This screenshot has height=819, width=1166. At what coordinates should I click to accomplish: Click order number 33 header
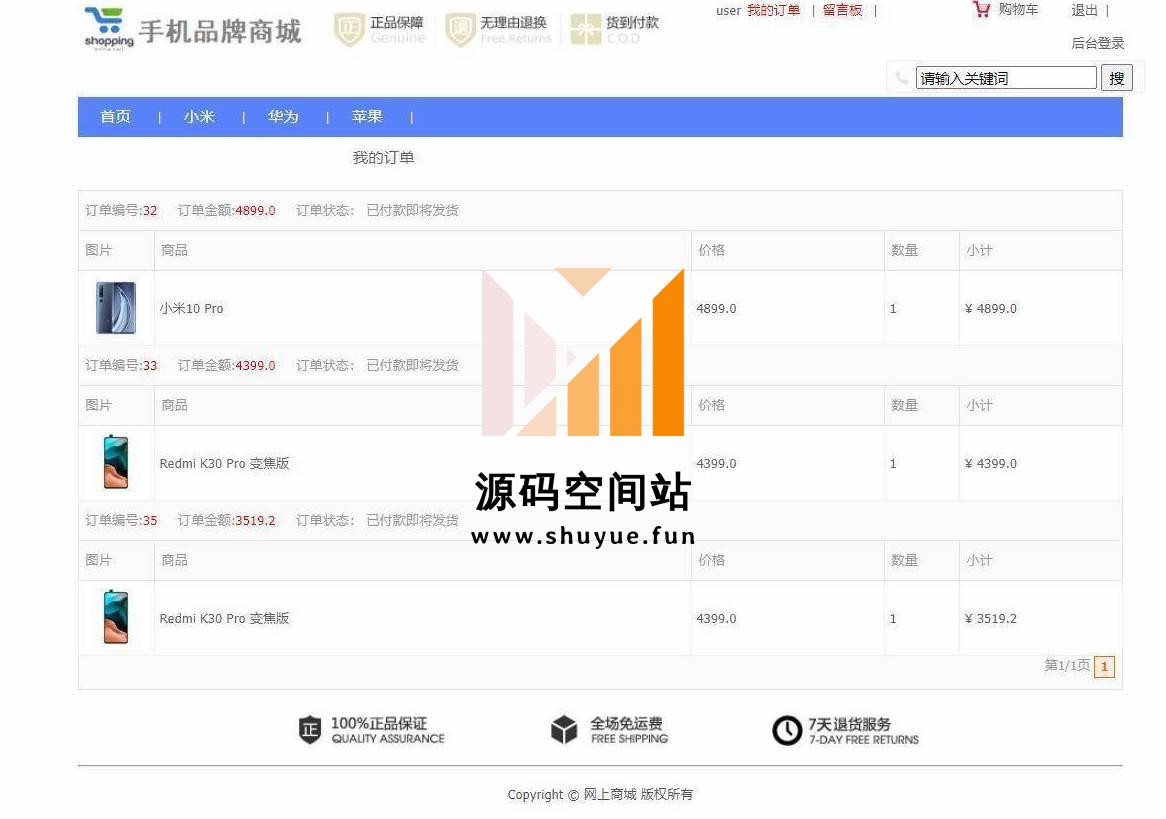coord(121,365)
